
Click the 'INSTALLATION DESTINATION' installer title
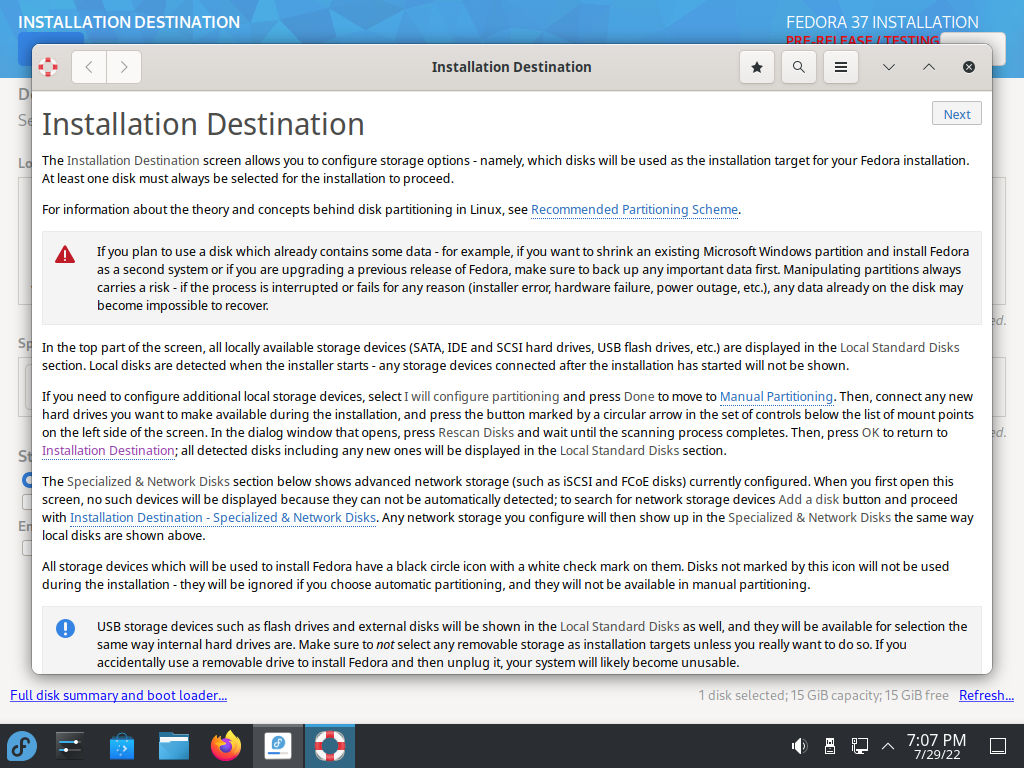[129, 22]
